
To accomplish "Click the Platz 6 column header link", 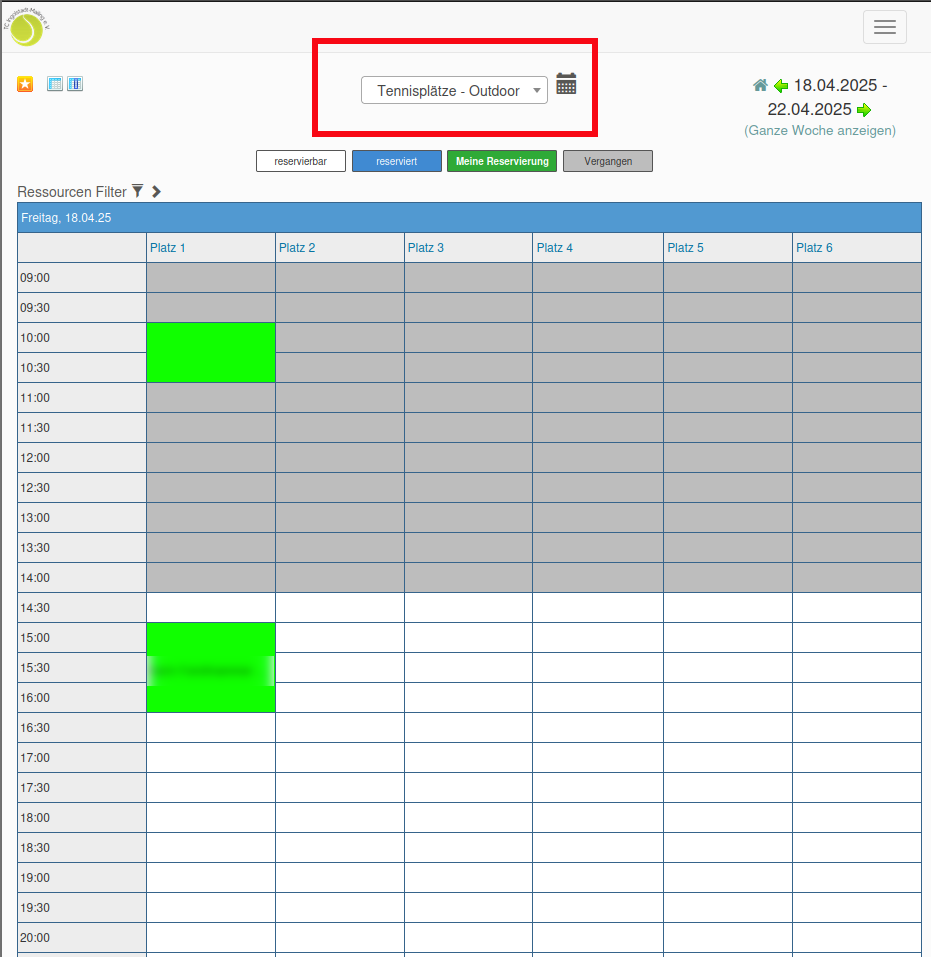I will click(x=814, y=247).
